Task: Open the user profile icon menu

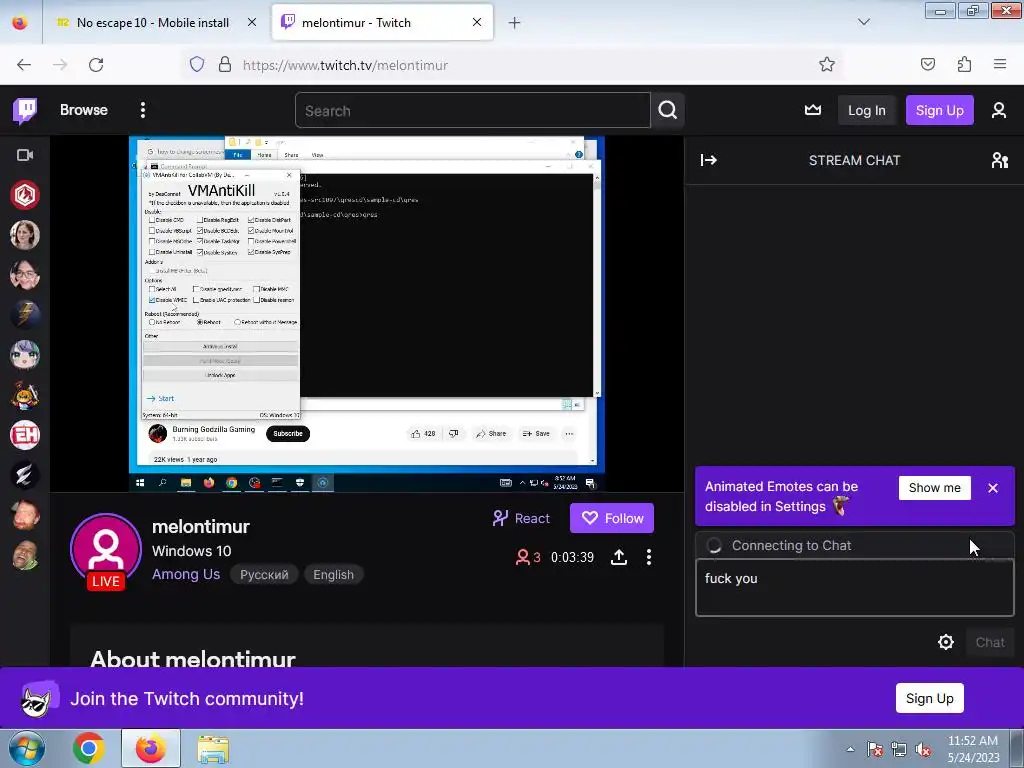Action: 999,110
